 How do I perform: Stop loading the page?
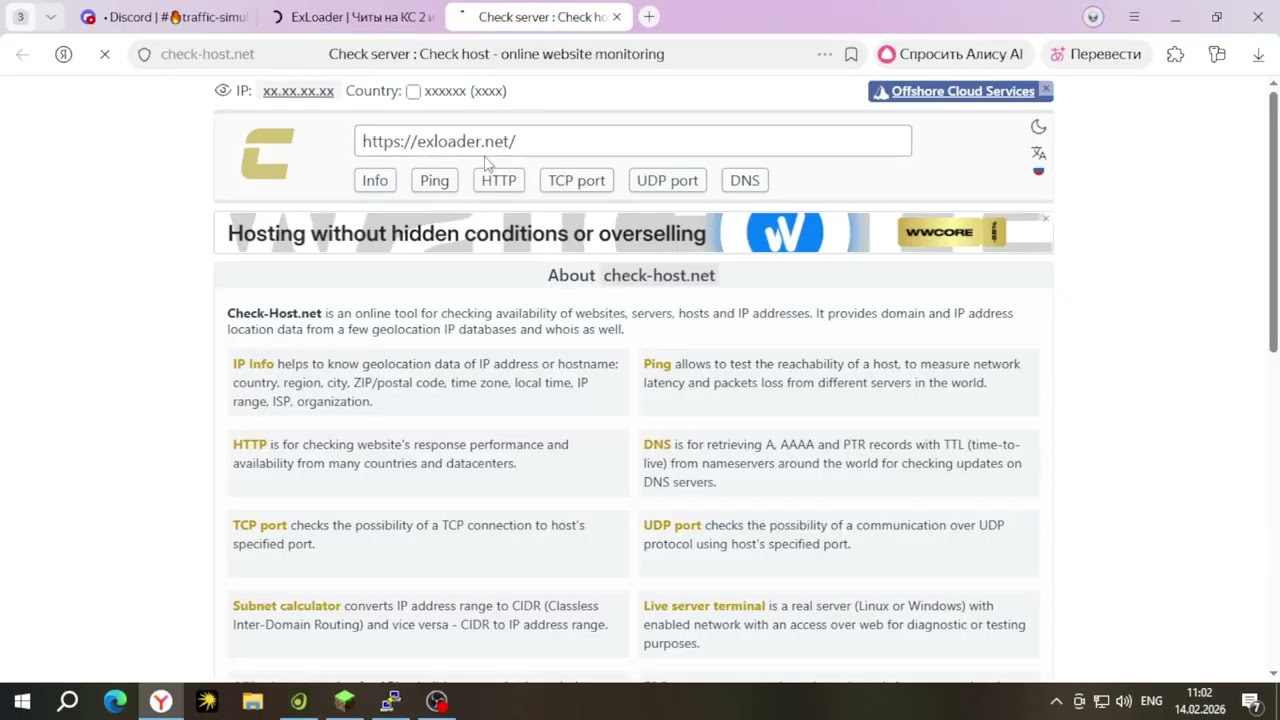click(x=105, y=55)
